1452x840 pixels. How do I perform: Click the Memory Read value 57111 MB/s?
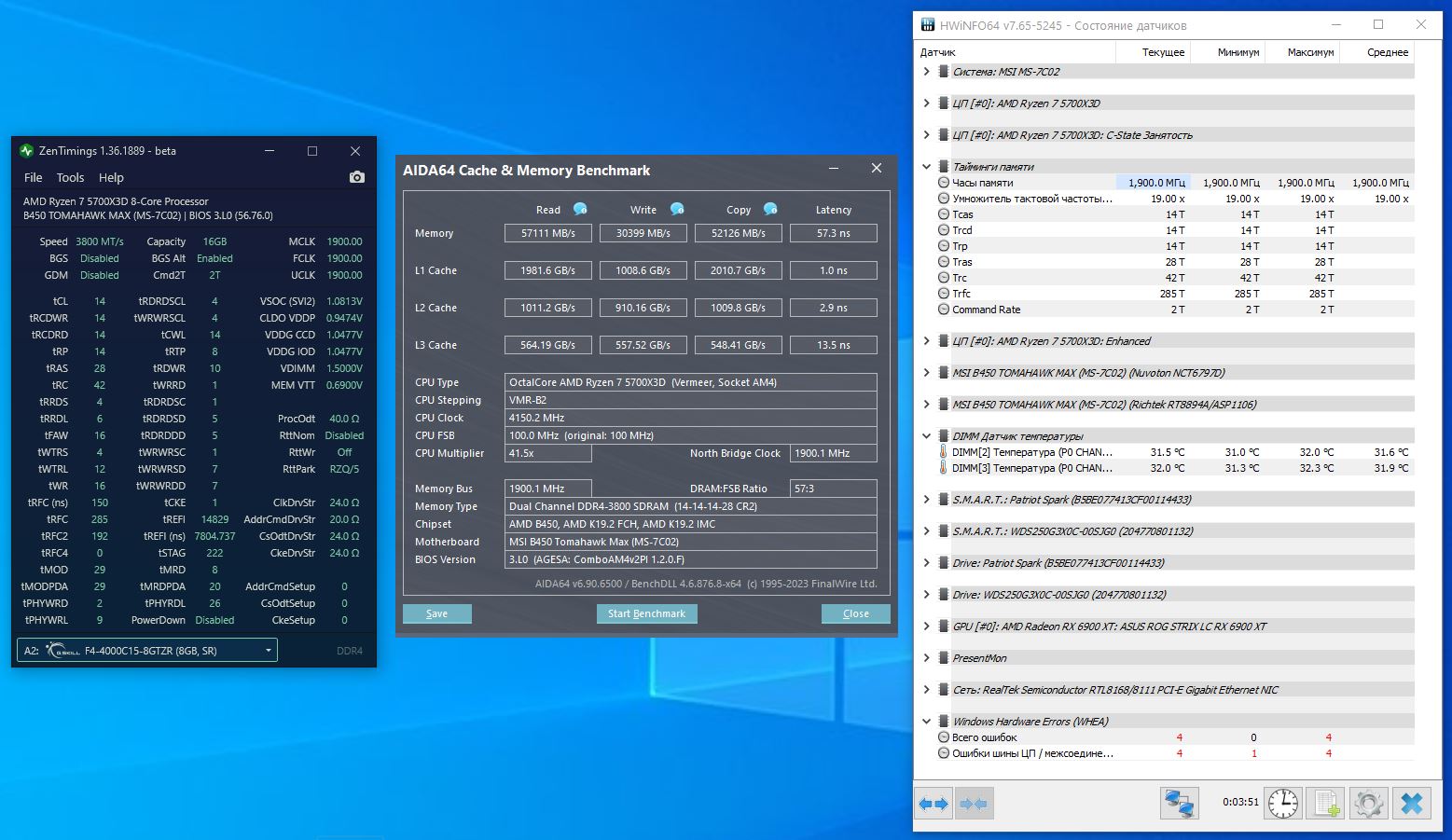pyautogui.click(x=548, y=233)
